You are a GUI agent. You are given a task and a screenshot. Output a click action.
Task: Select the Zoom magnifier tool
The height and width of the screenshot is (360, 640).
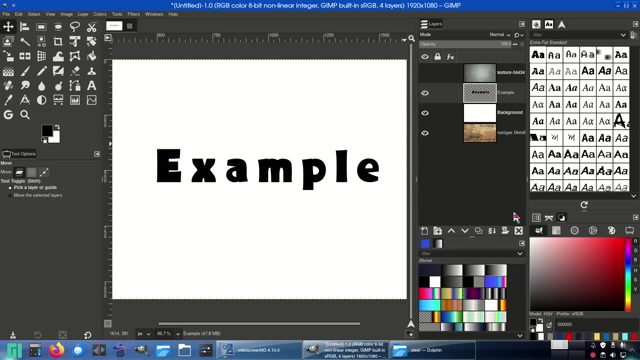tap(25, 115)
